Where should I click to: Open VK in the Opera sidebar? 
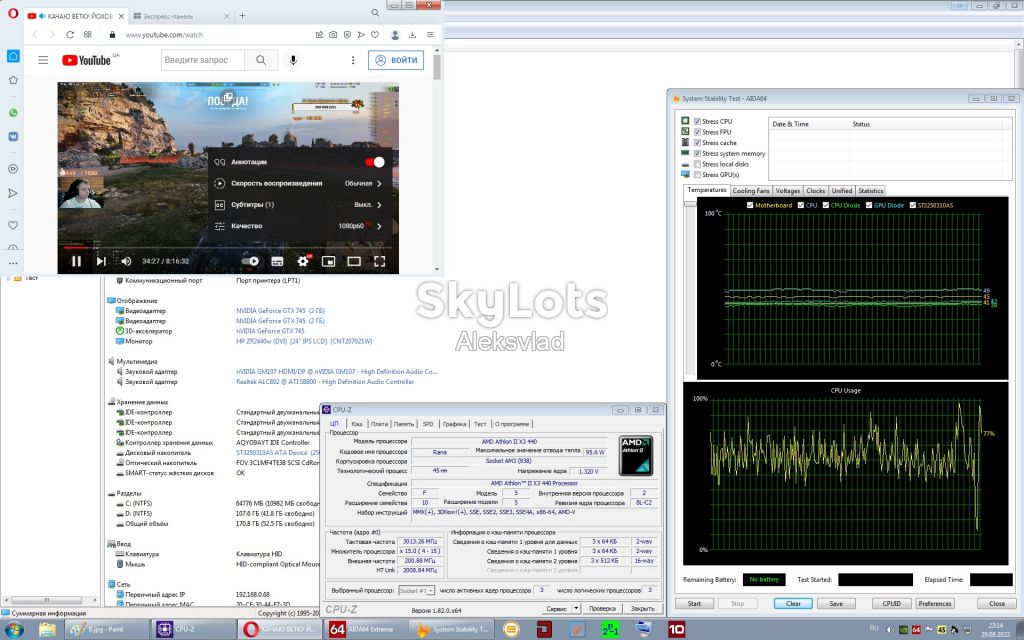pyautogui.click(x=13, y=136)
